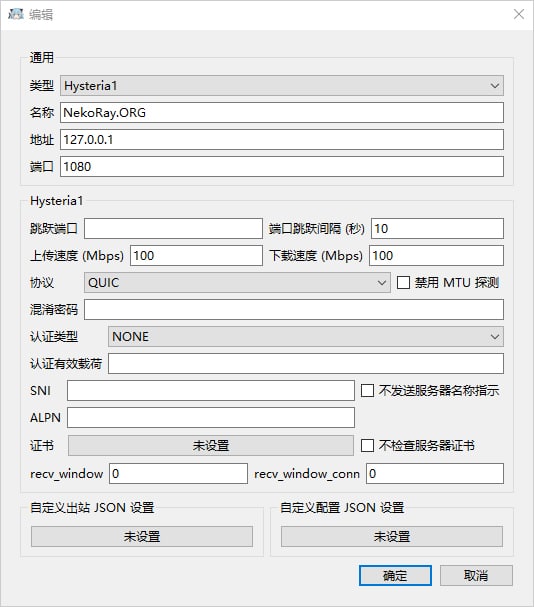Click the recv_window_conn input field

point(435,473)
